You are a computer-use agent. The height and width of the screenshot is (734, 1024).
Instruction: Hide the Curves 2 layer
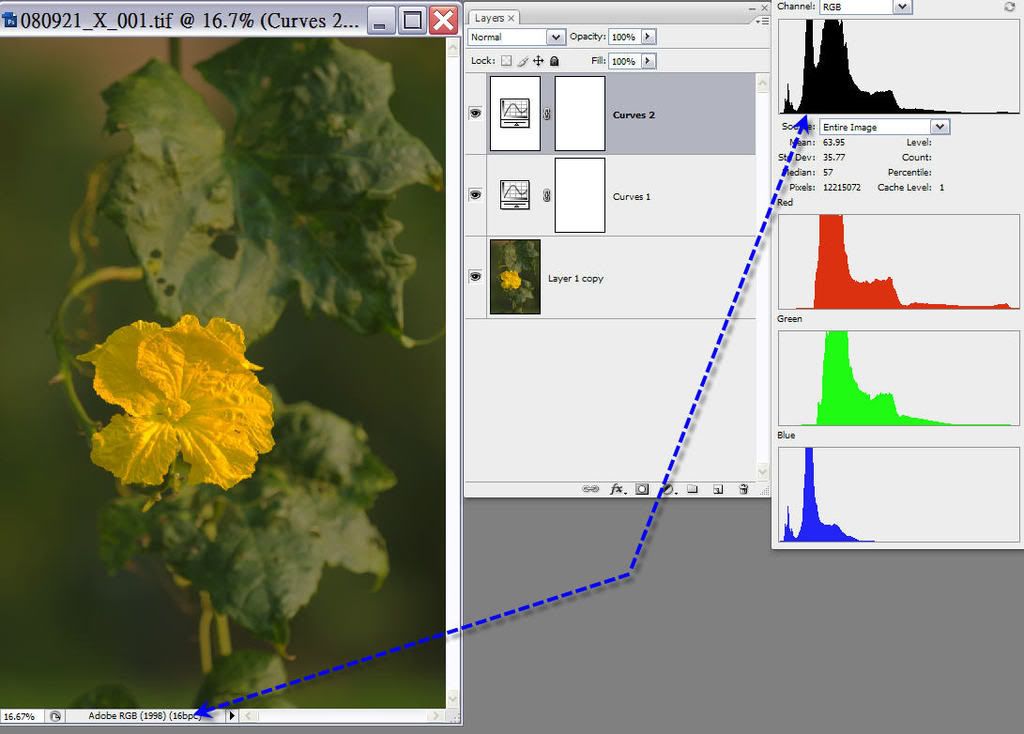click(475, 113)
